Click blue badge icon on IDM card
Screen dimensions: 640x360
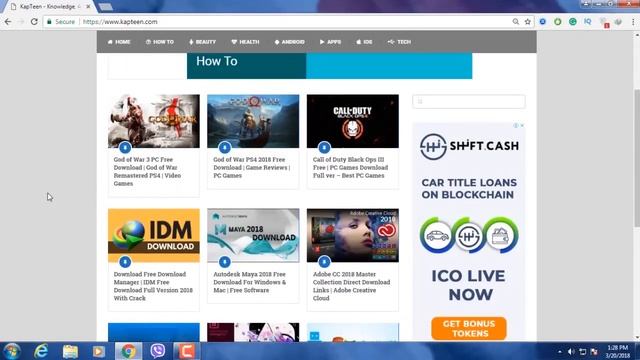tap(125, 262)
